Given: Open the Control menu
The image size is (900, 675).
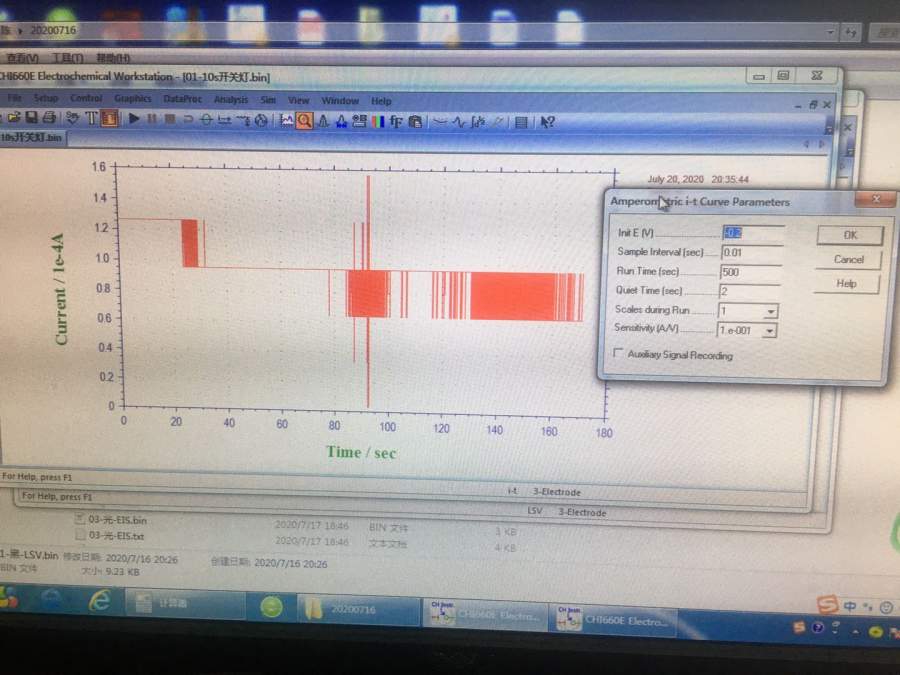Looking at the screenshot, I should [86, 99].
